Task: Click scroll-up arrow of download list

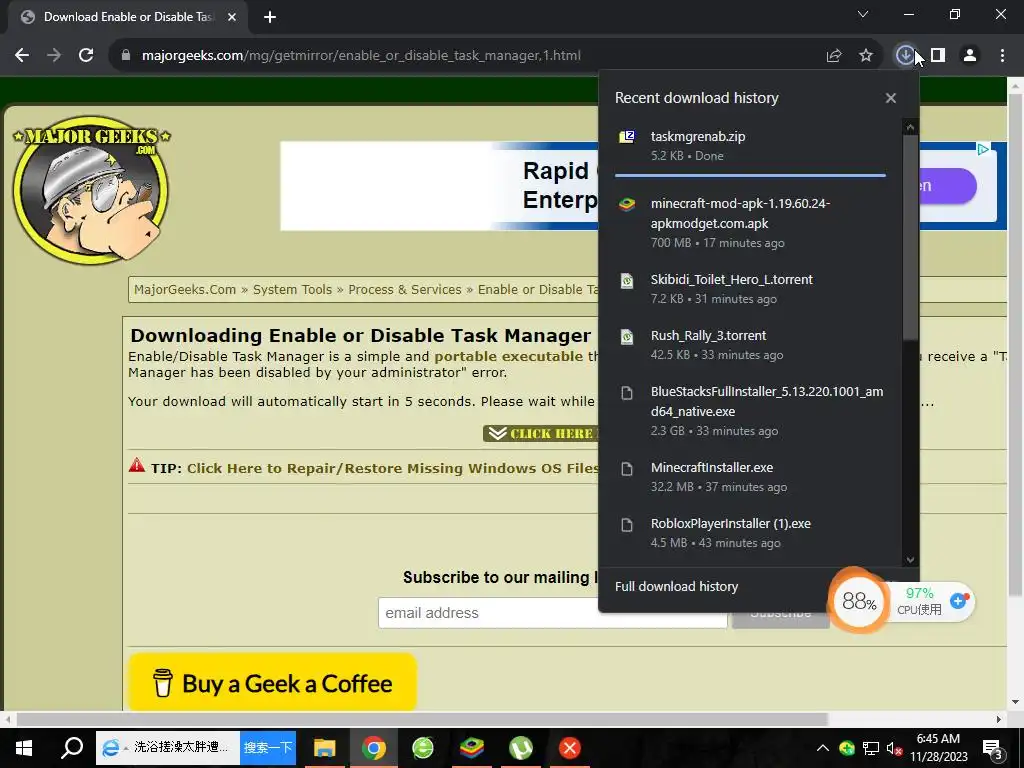Action: click(x=910, y=127)
